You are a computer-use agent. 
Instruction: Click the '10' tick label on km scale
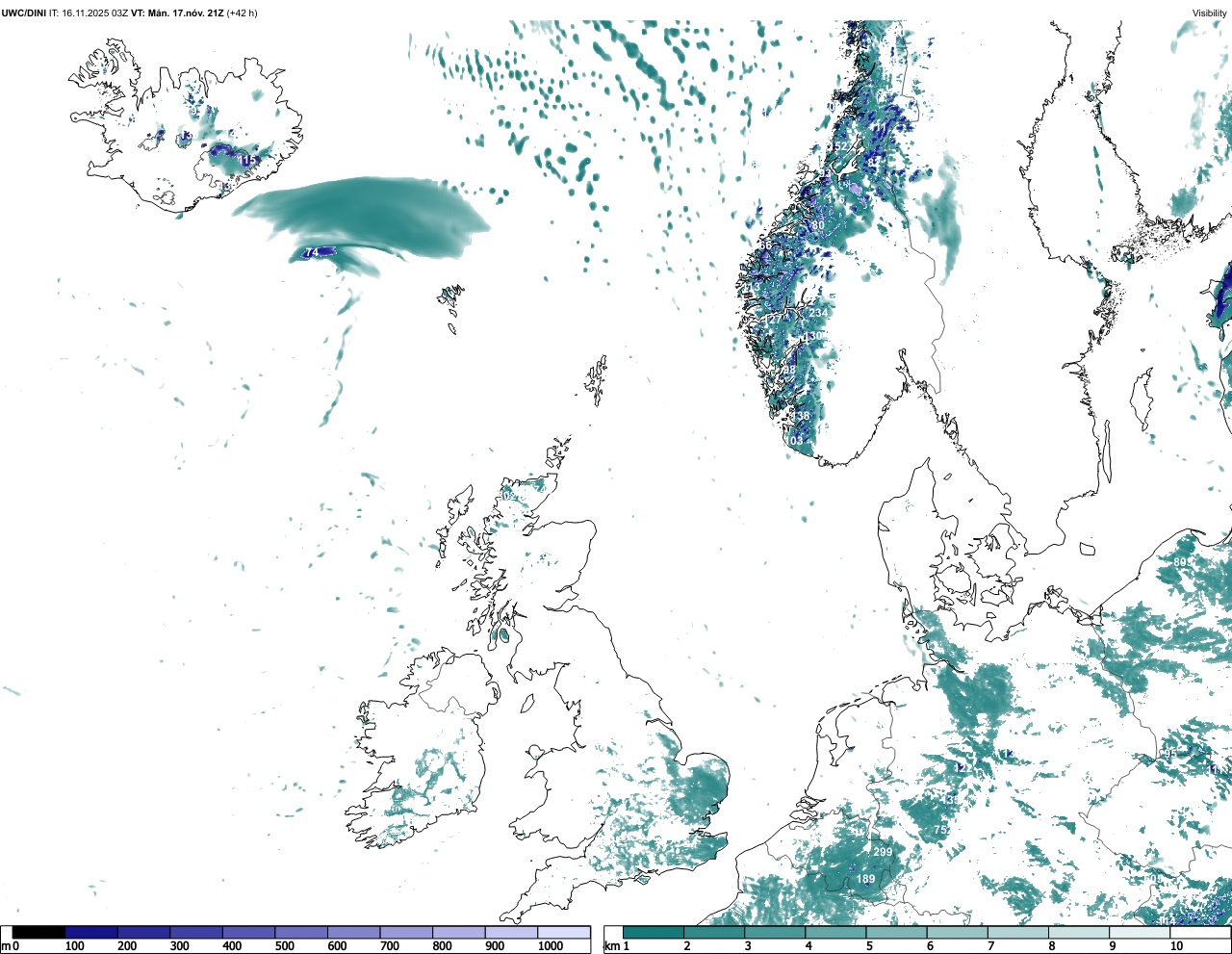(x=1176, y=946)
